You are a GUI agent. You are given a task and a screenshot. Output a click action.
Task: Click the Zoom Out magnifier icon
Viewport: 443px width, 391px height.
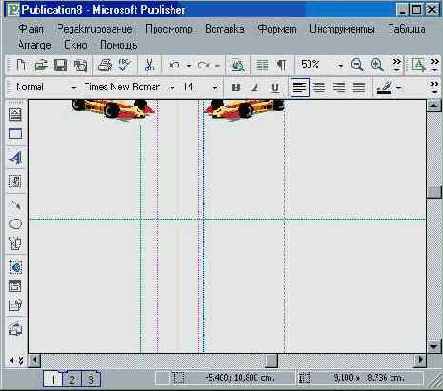point(357,64)
